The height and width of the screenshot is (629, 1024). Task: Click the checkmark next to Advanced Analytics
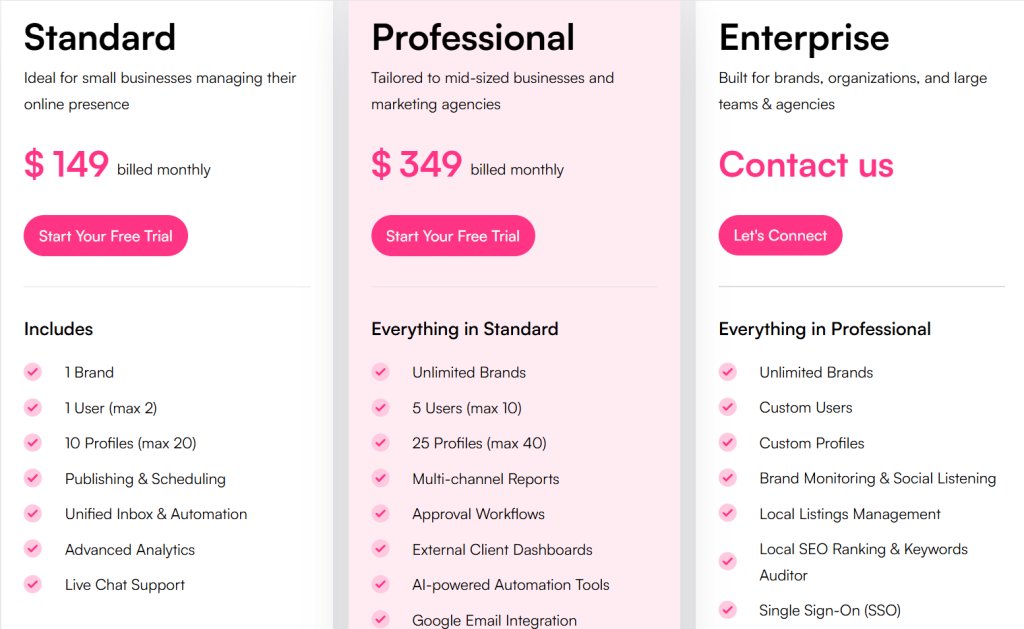[33, 549]
